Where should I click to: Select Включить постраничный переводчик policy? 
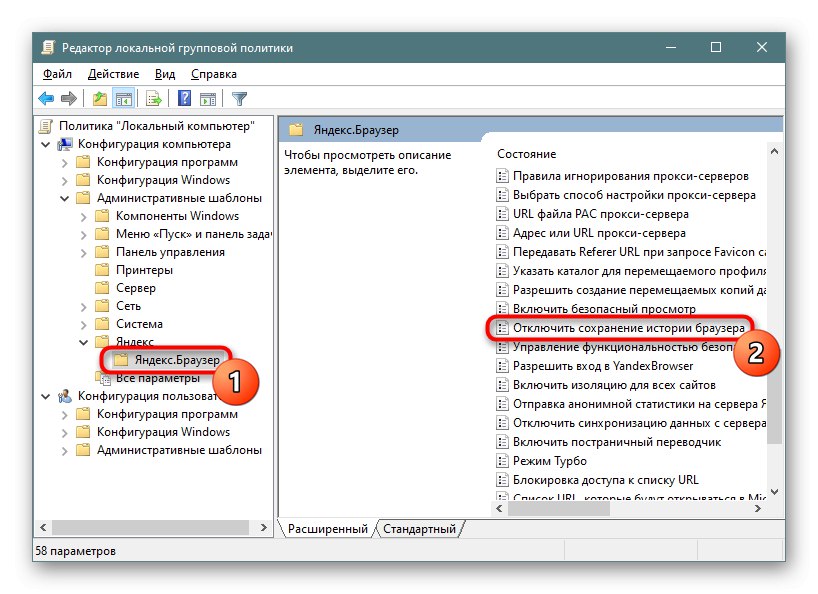coord(617,442)
